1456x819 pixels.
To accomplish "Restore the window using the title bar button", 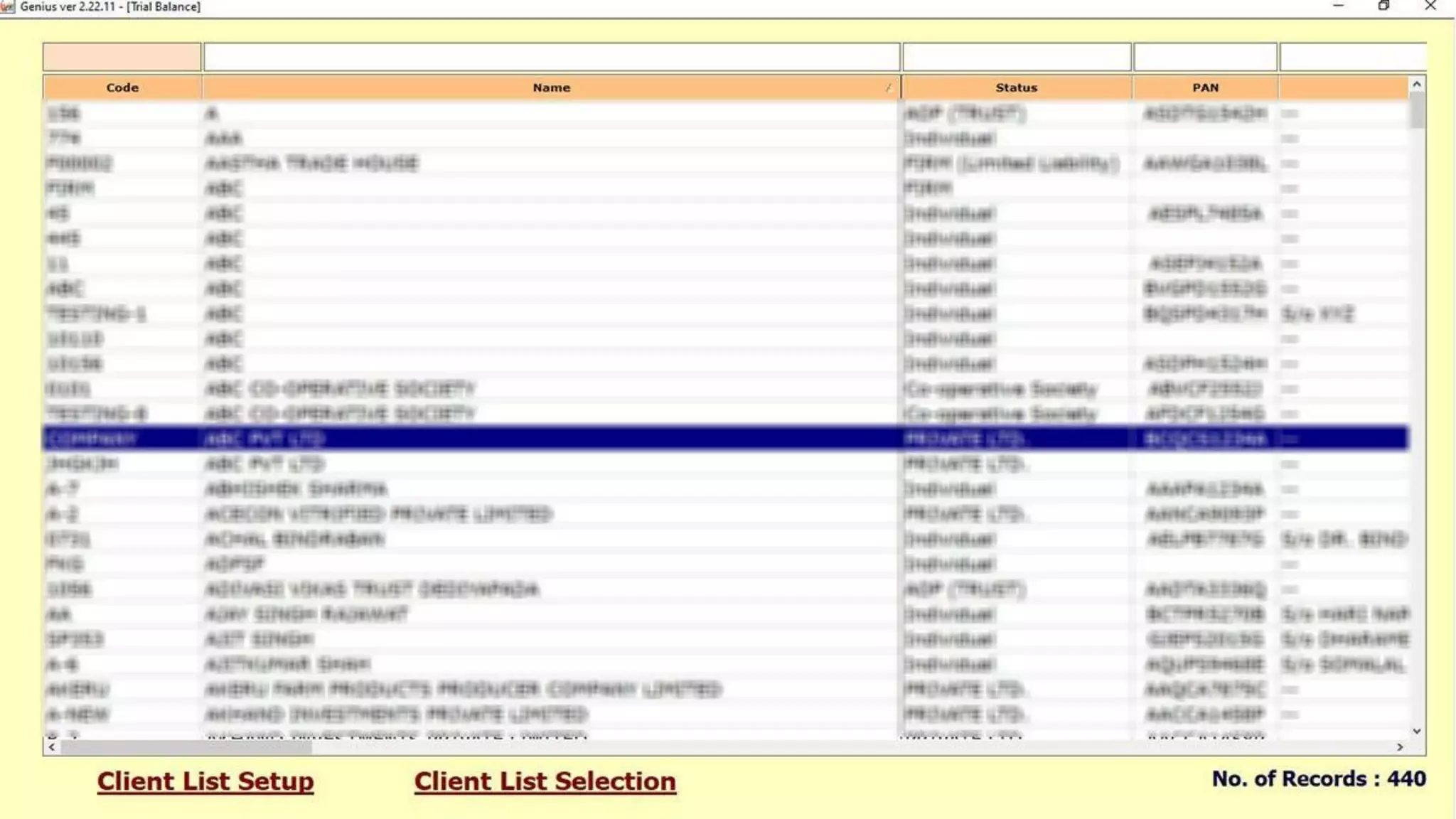I will coord(1383,6).
